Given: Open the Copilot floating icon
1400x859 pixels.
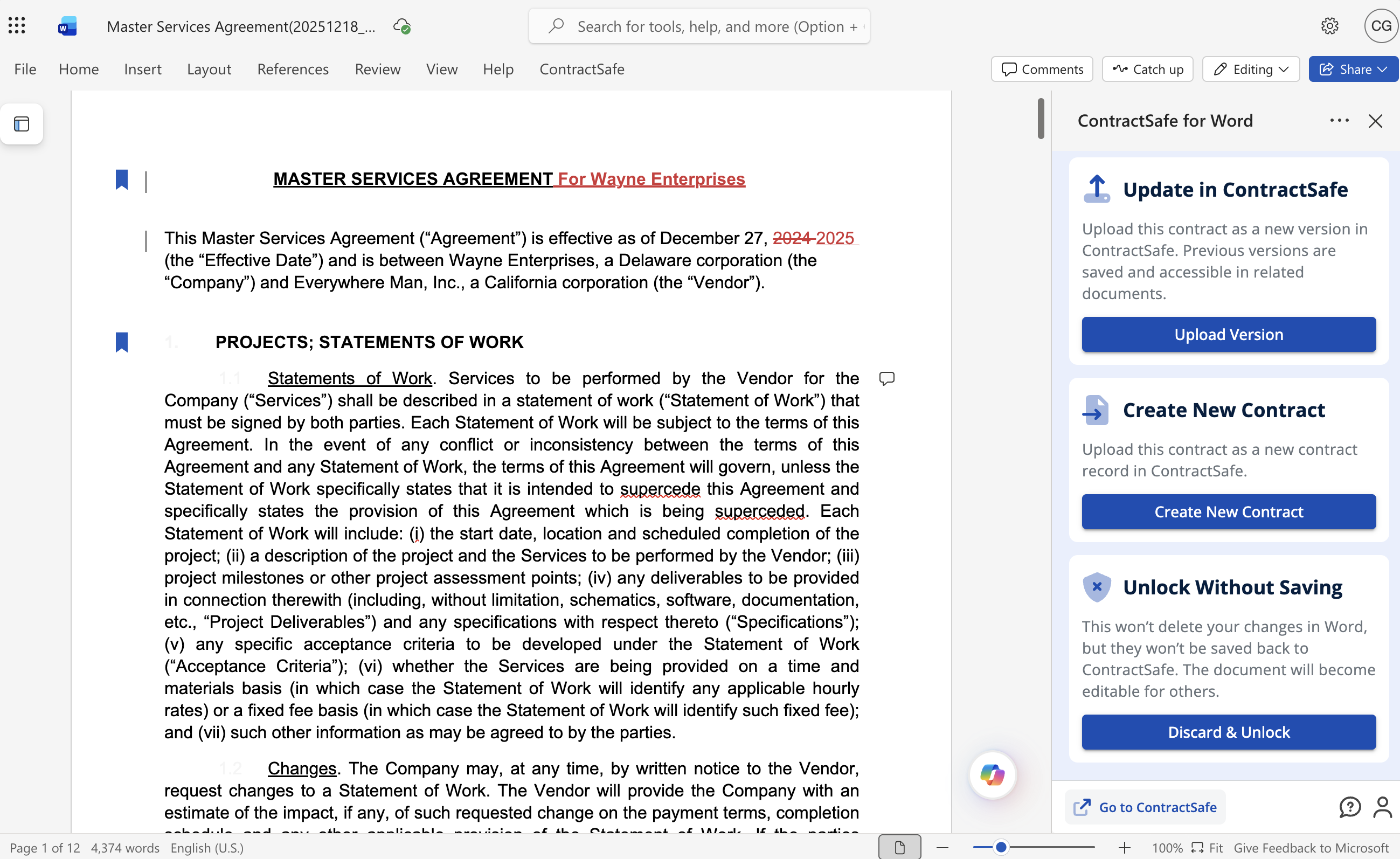Looking at the screenshot, I should pyautogui.click(x=992, y=775).
